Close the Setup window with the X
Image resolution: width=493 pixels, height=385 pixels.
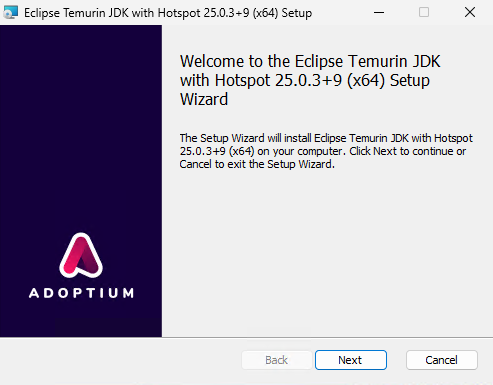coord(470,12)
